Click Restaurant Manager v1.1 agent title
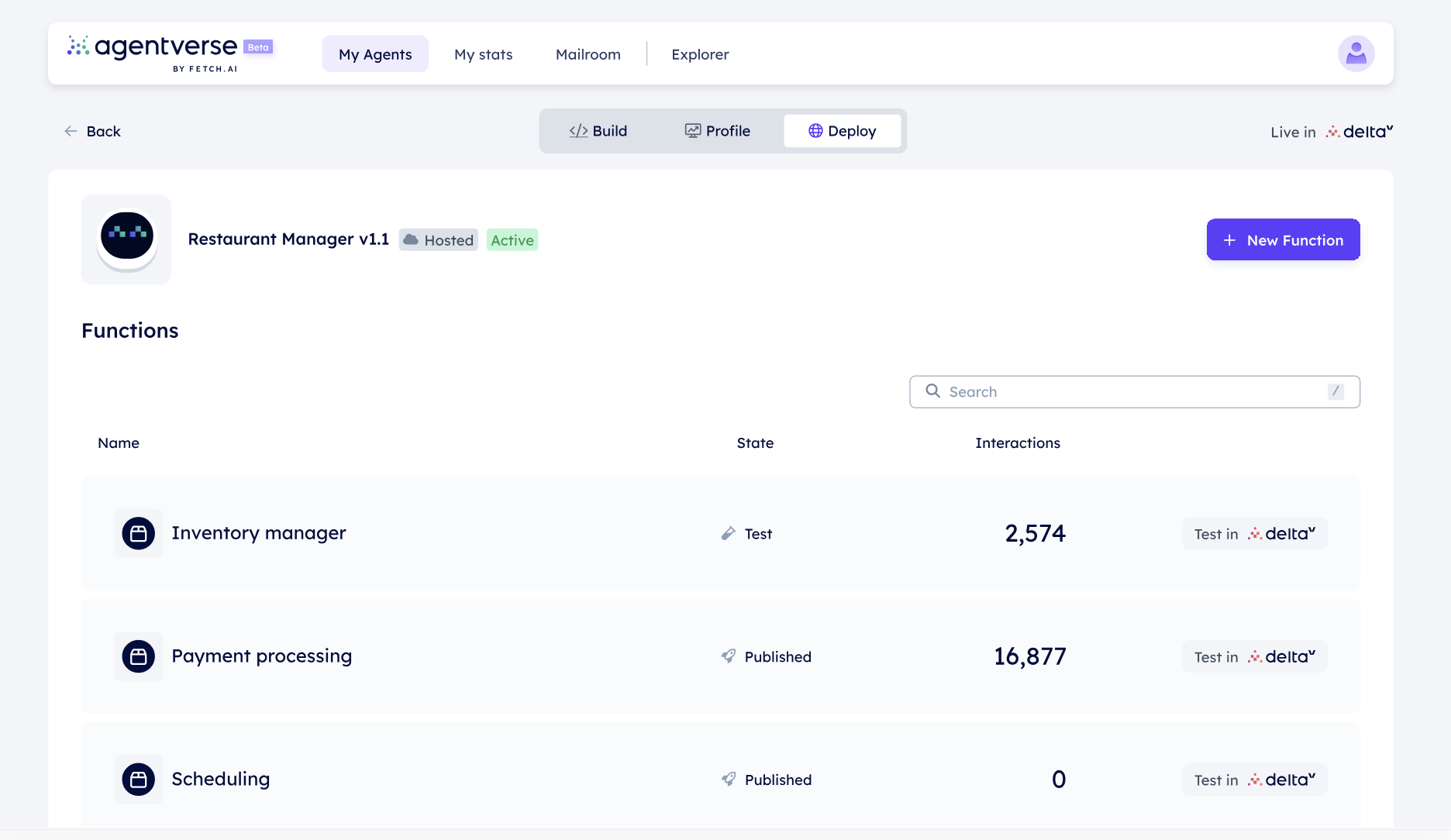 pos(288,239)
